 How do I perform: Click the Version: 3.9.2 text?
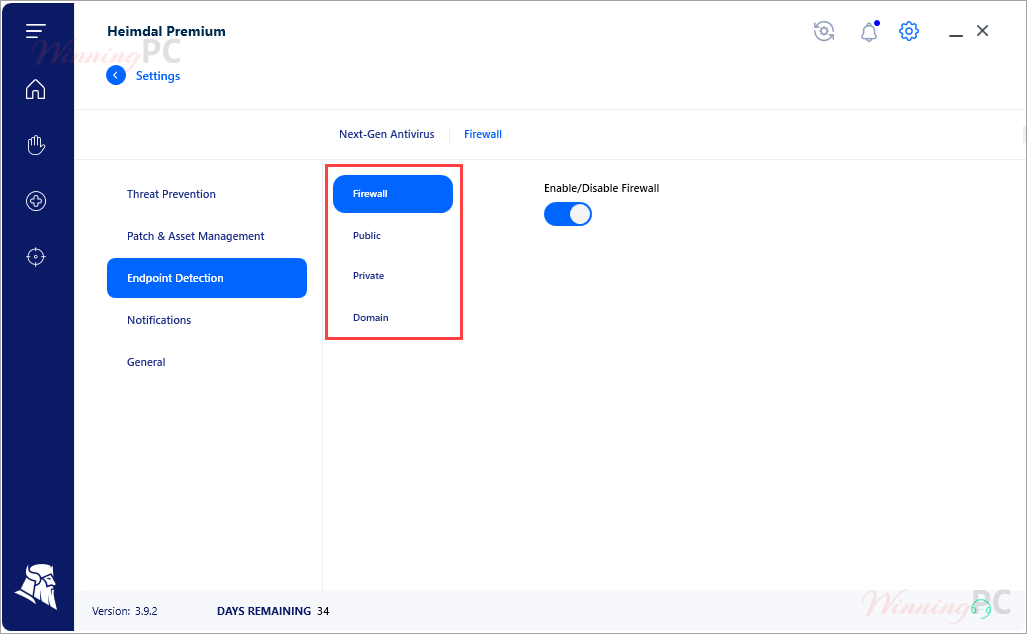click(x=124, y=611)
